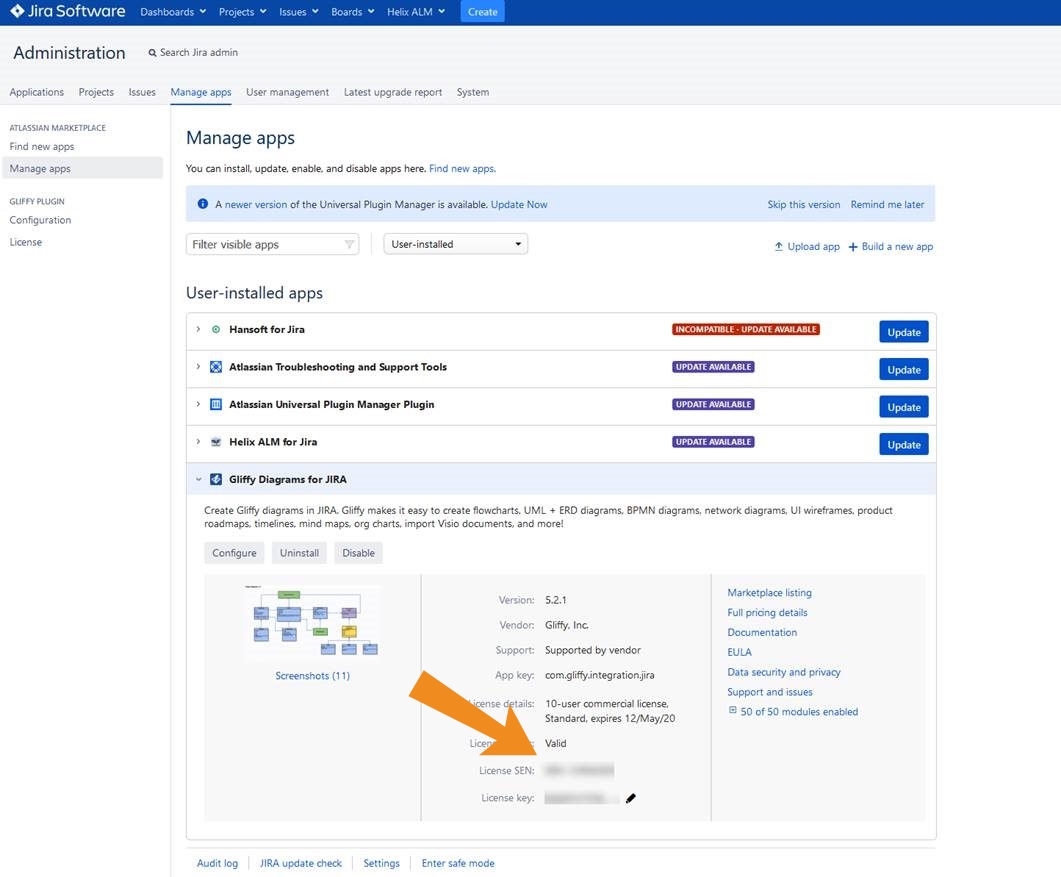Open Gliffy plugin Configuration in sidebar
Screen dimensions: 1061x877
(40, 220)
